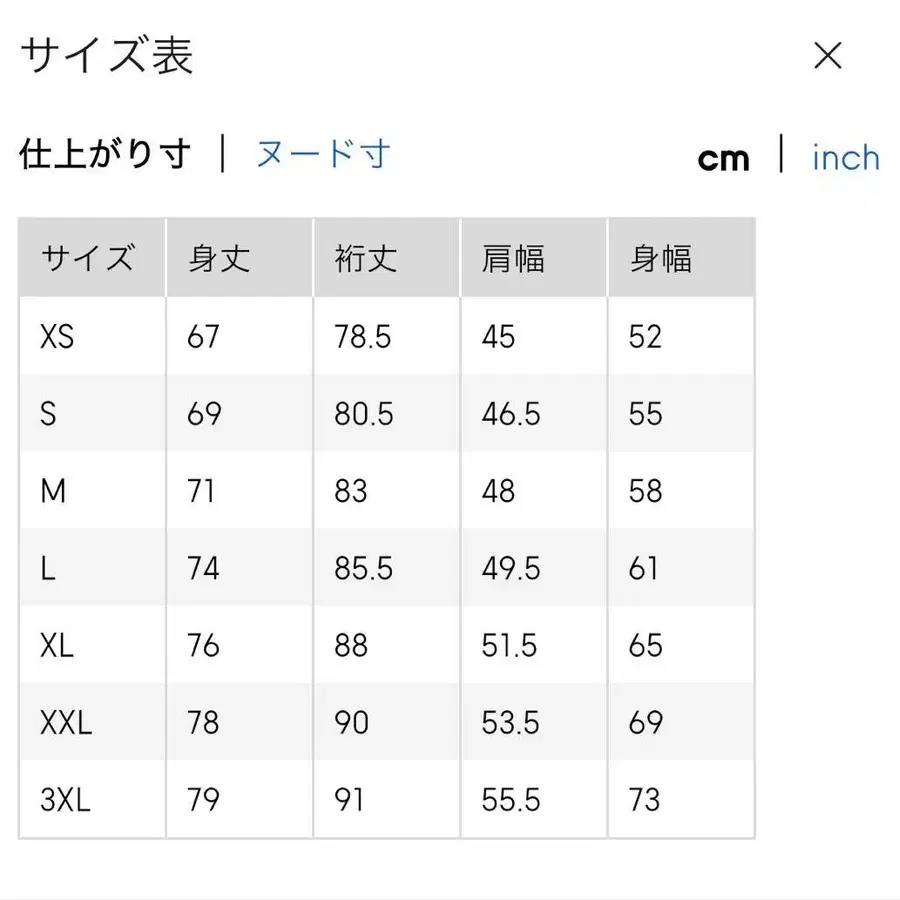
Task: Select the cm unit option
Action: [723, 157]
